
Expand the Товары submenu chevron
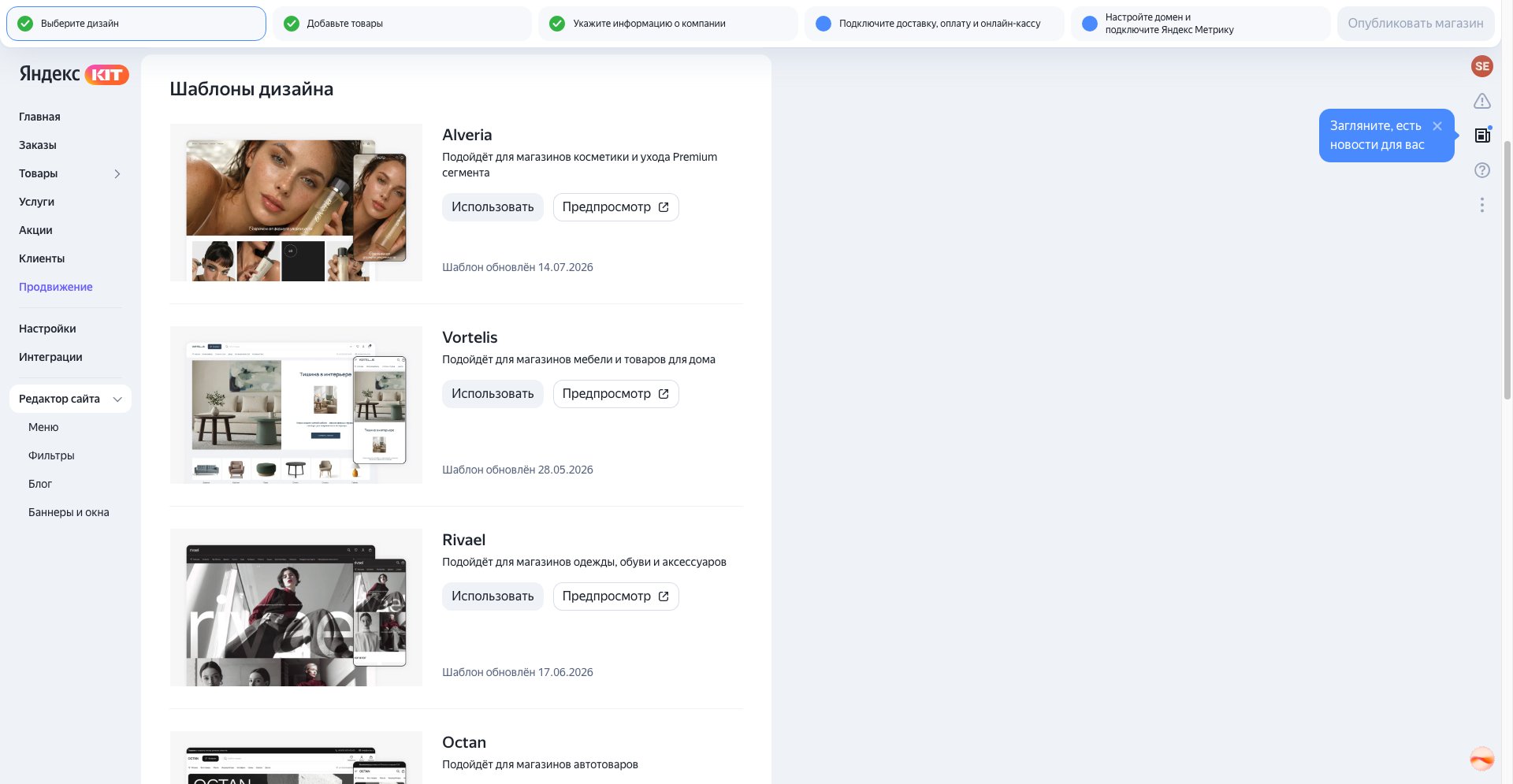(x=117, y=173)
